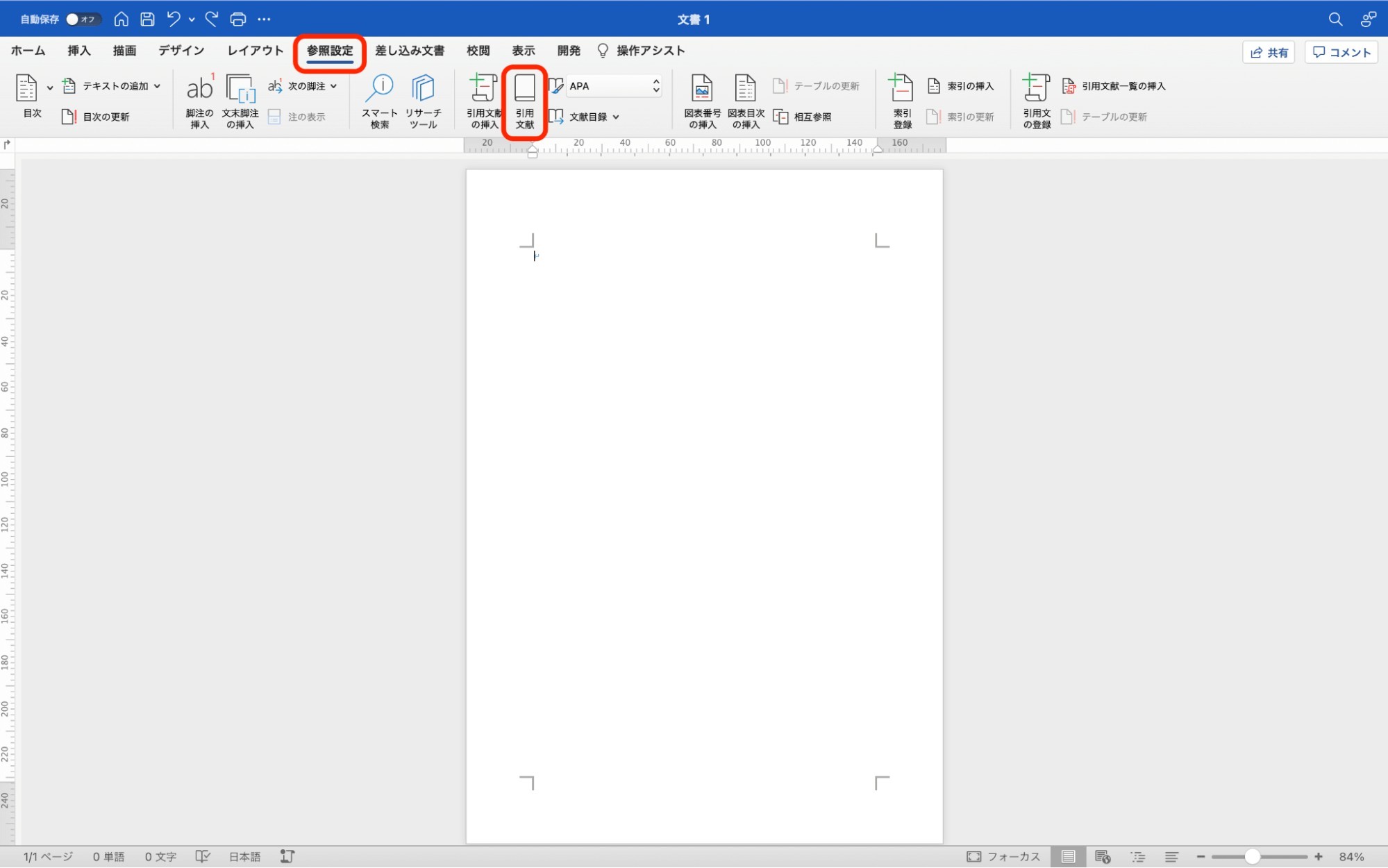This screenshot has width=1388, height=868.
Task: Click テーブルの更新 beside 図表目次の挿入
Action: click(x=817, y=86)
